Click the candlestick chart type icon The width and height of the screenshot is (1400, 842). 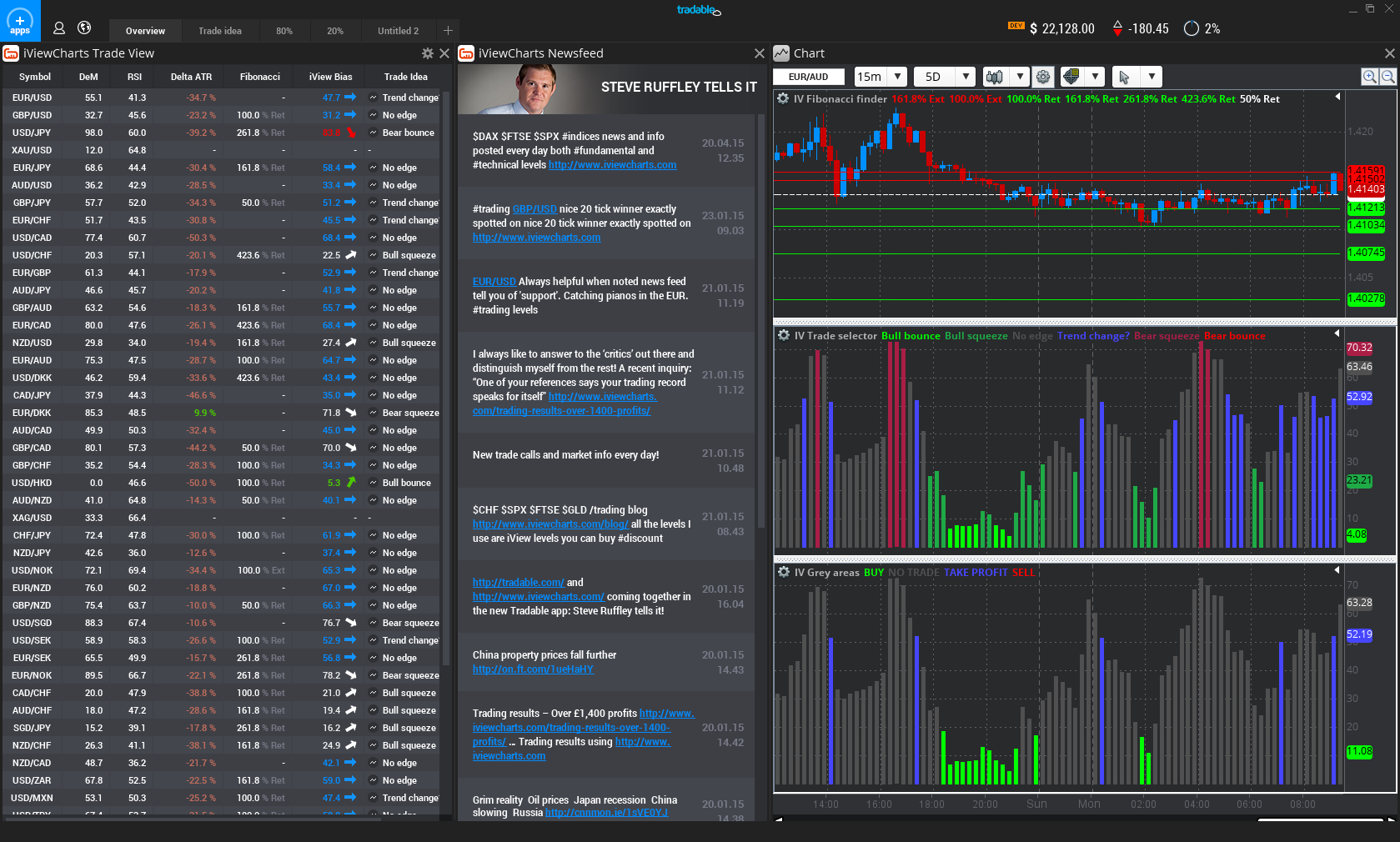click(x=994, y=77)
